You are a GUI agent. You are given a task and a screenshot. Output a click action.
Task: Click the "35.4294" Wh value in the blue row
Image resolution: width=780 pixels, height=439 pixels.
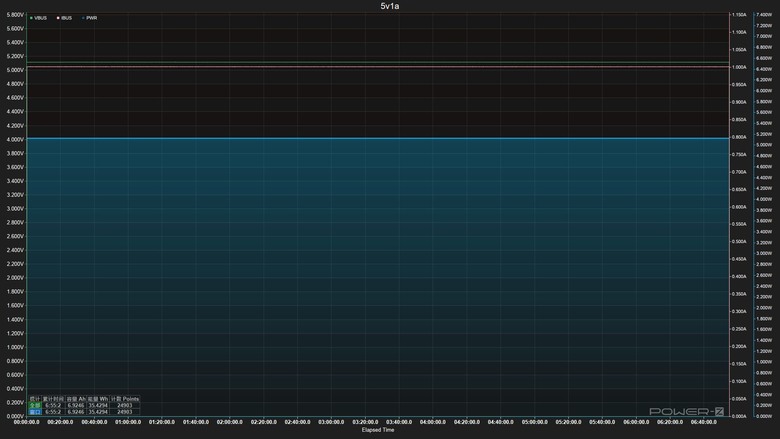pos(98,412)
